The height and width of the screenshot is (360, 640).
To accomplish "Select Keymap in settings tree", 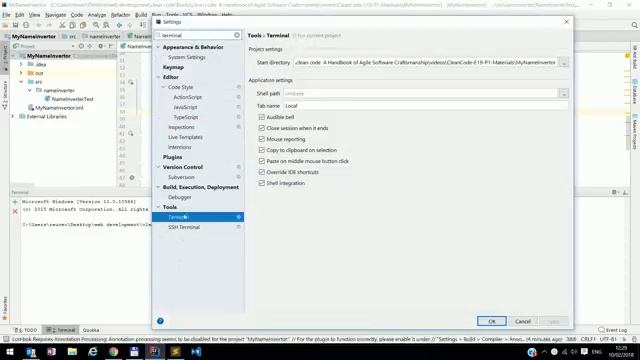I will 173,67.
